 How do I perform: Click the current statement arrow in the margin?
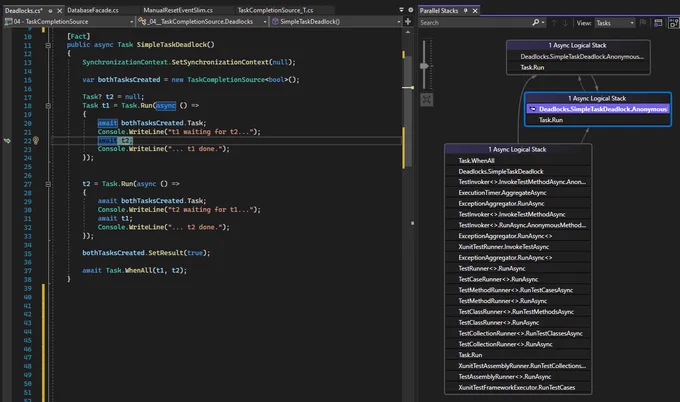click(7, 141)
